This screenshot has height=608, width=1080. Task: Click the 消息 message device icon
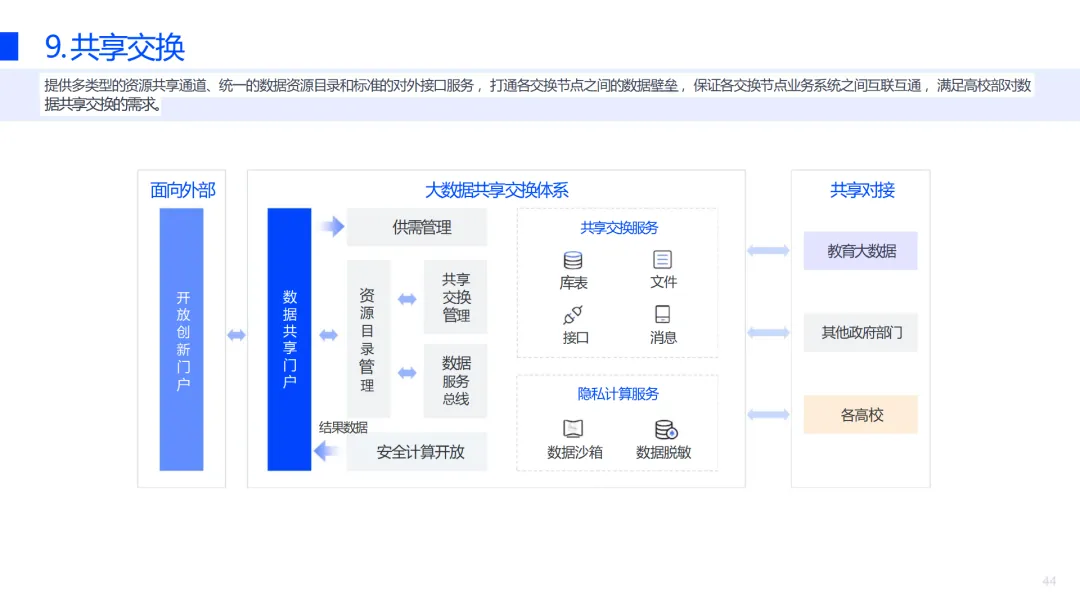663,315
